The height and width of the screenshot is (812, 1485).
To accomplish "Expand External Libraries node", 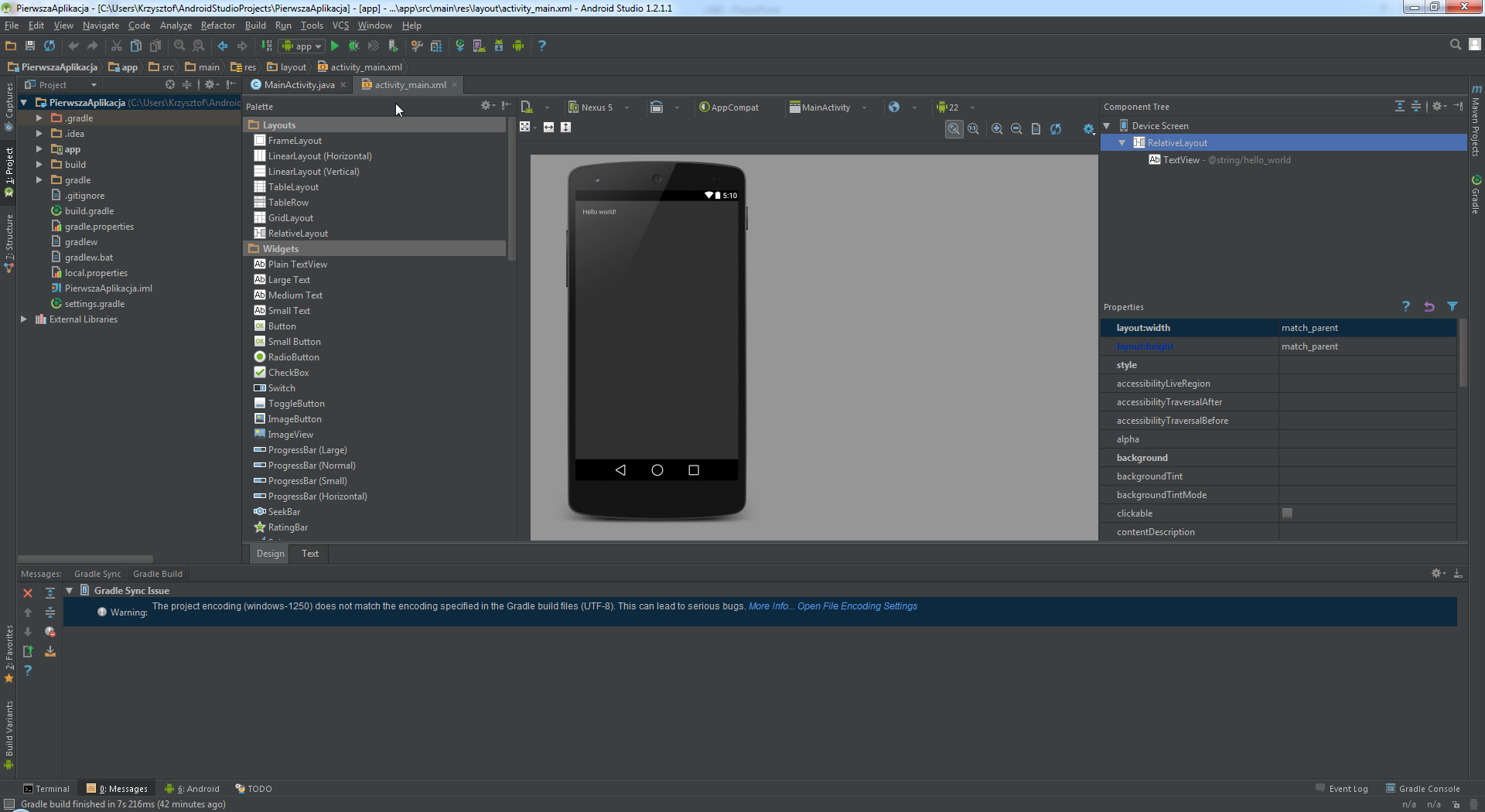I will (23, 319).
